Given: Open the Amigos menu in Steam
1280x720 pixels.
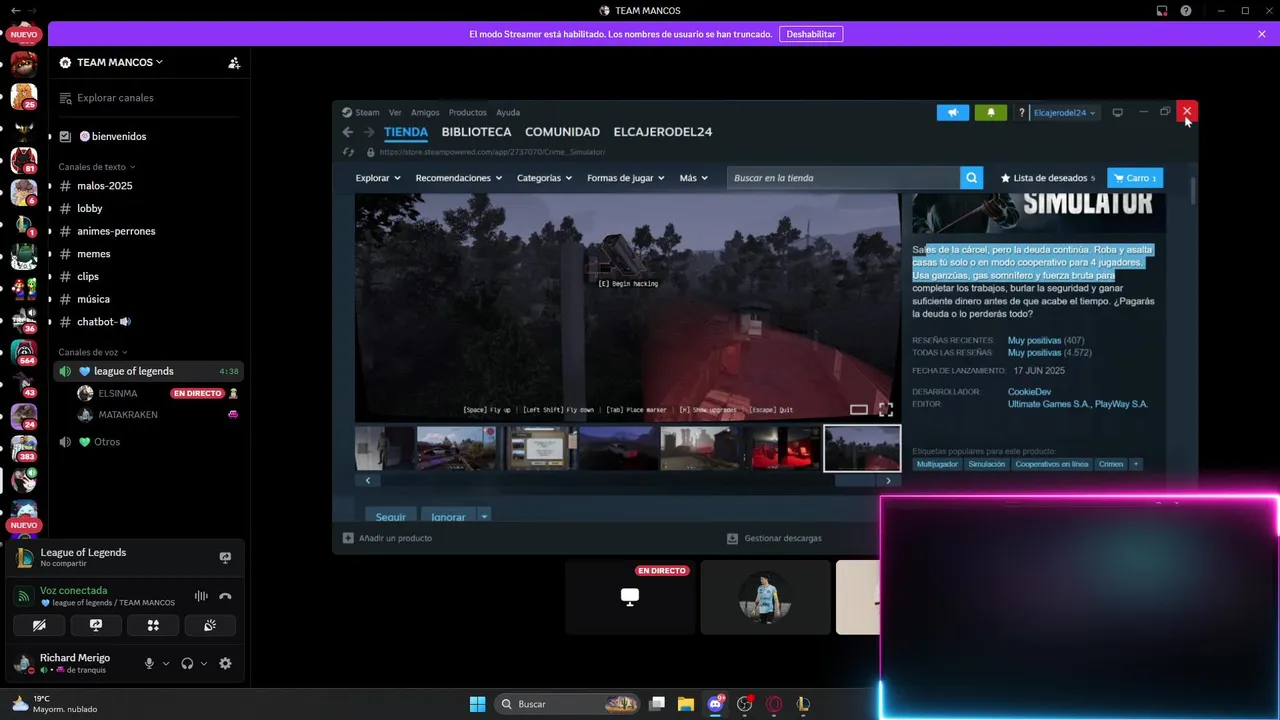Looking at the screenshot, I should click(x=425, y=112).
